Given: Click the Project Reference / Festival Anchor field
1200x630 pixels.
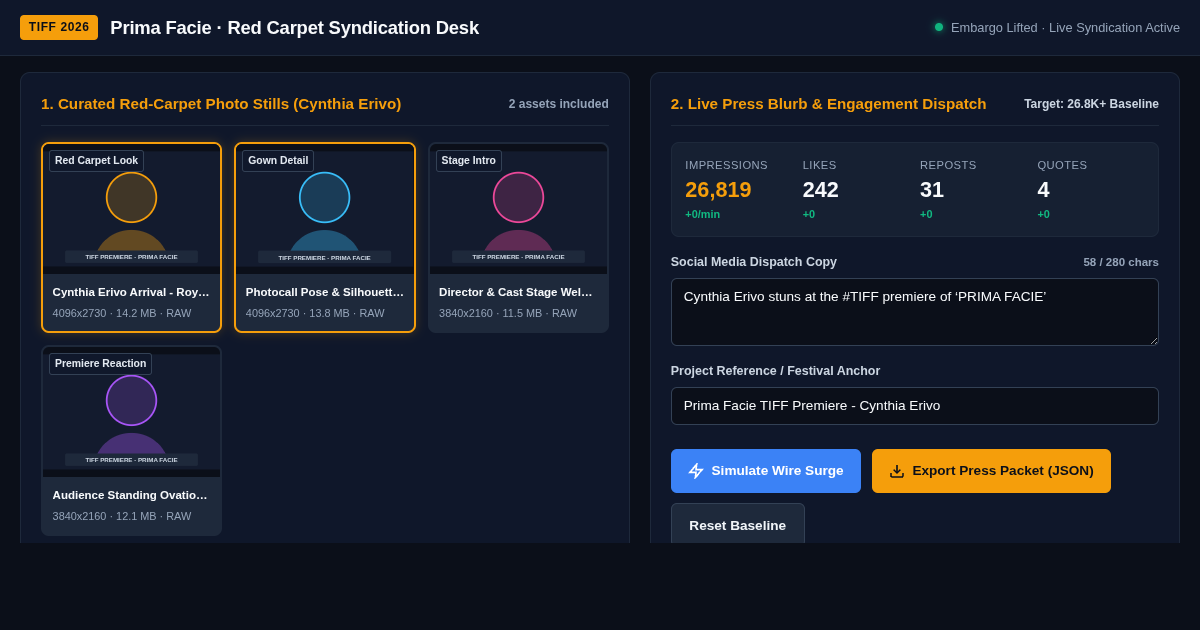Looking at the screenshot, I should click(x=915, y=406).
